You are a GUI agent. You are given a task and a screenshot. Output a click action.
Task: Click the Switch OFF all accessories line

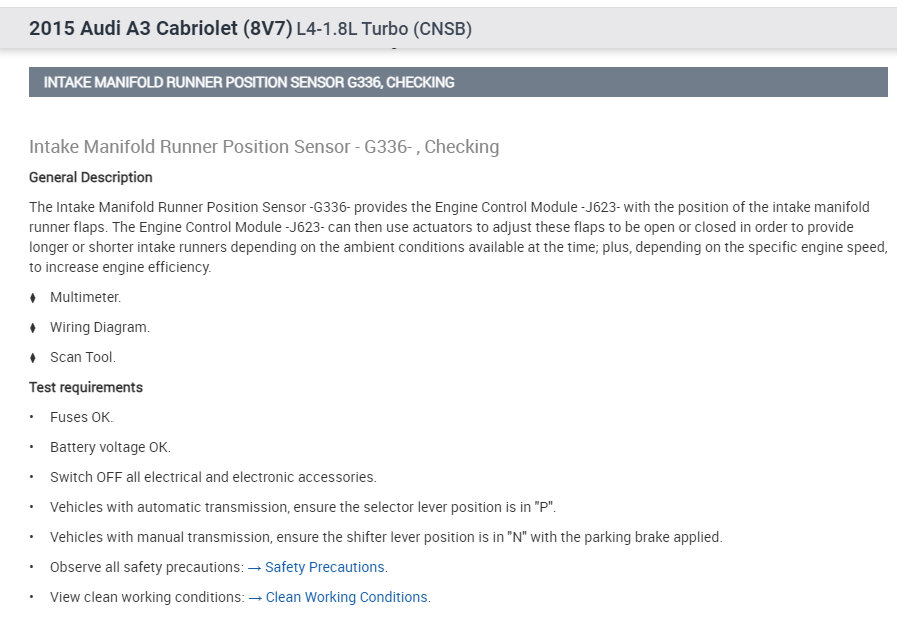213,477
